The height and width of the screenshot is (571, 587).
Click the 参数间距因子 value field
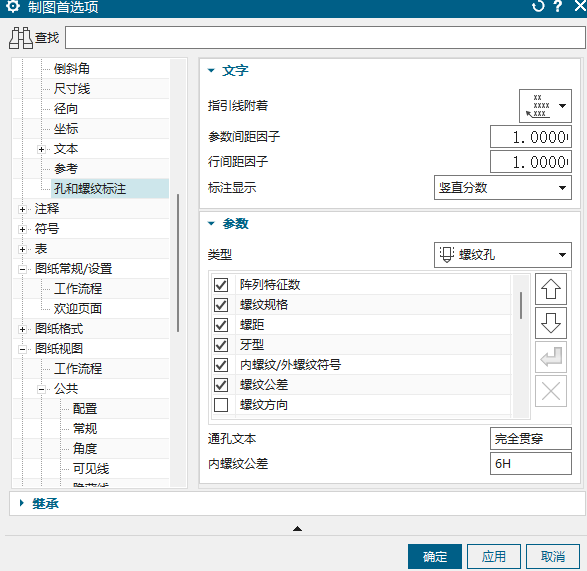tap(531, 137)
